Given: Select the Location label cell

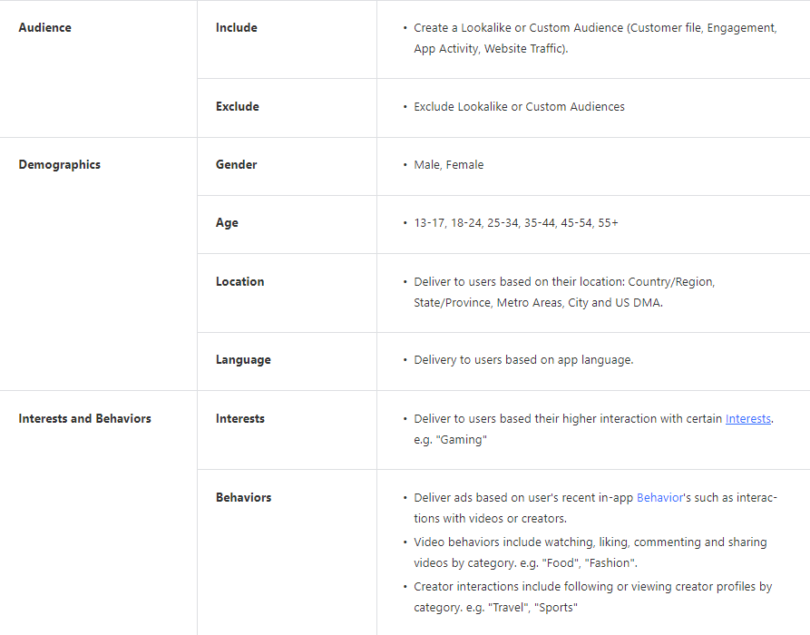Looking at the screenshot, I should pyautogui.click(x=240, y=282).
